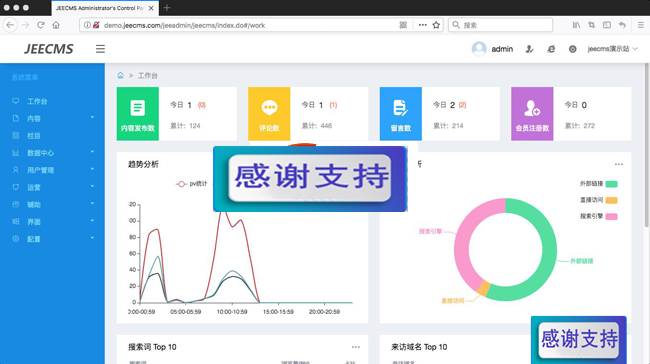Click the 栏目 grid icon in sidebar
This screenshot has width=650, height=364.
click(x=16, y=135)
